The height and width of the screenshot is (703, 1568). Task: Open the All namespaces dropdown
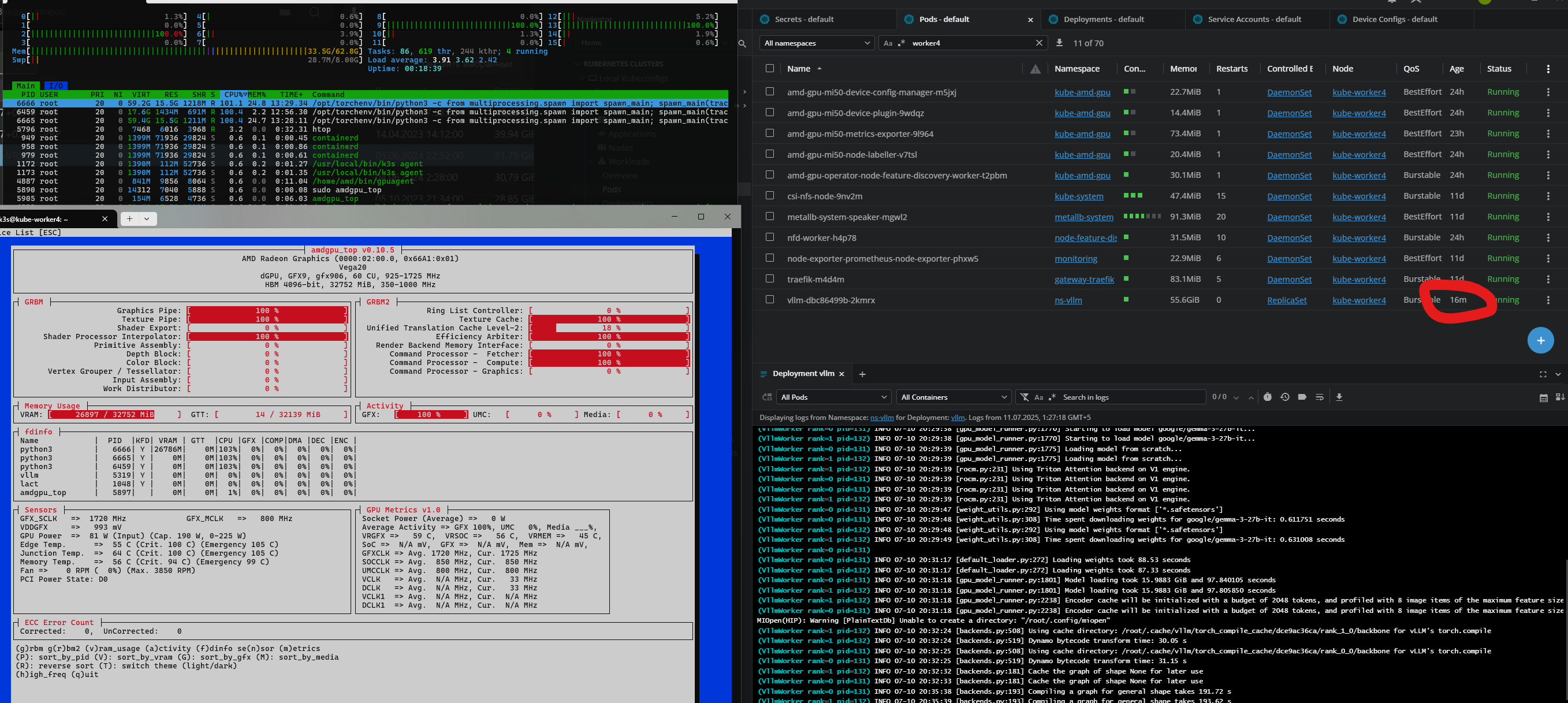click(817, 43)
